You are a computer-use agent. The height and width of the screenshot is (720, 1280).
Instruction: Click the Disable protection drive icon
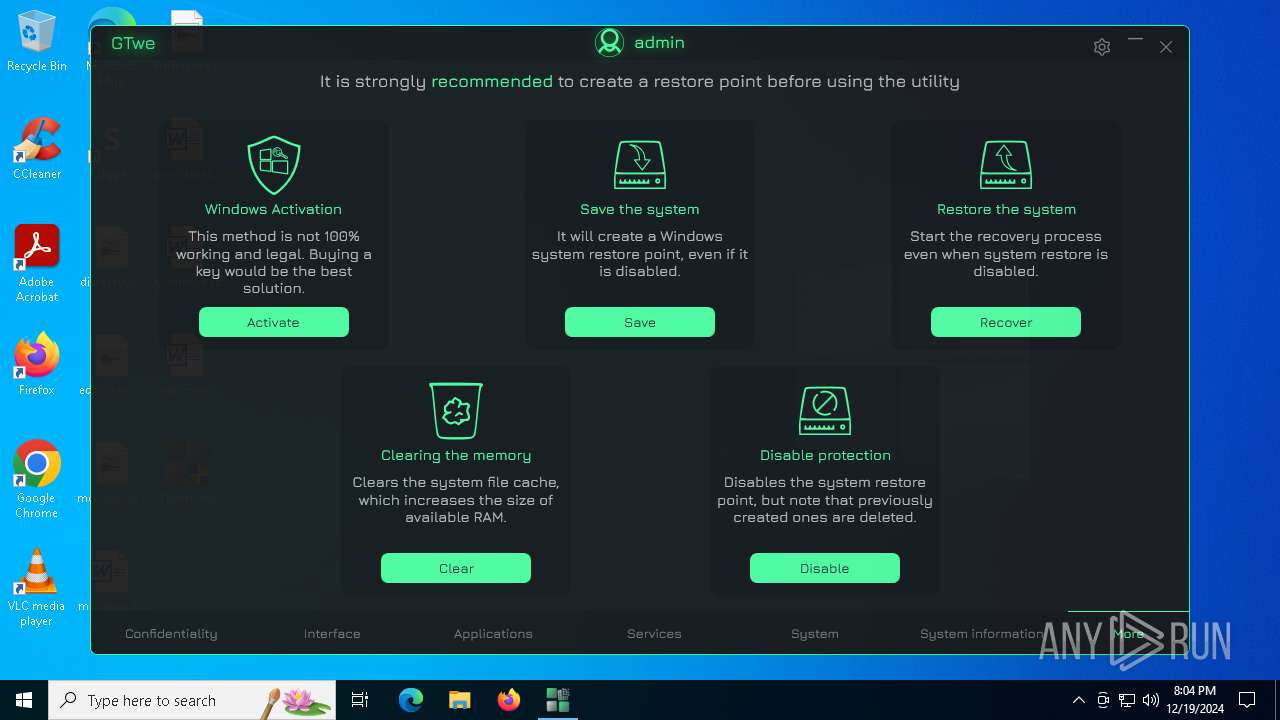825,411
